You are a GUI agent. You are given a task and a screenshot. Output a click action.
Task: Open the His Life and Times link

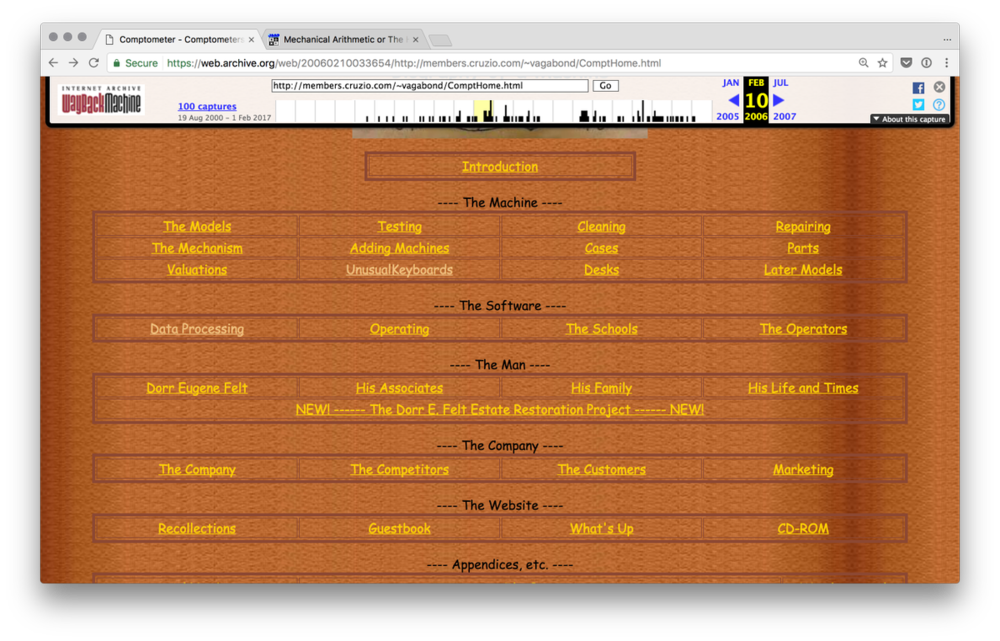coord(803,388)
